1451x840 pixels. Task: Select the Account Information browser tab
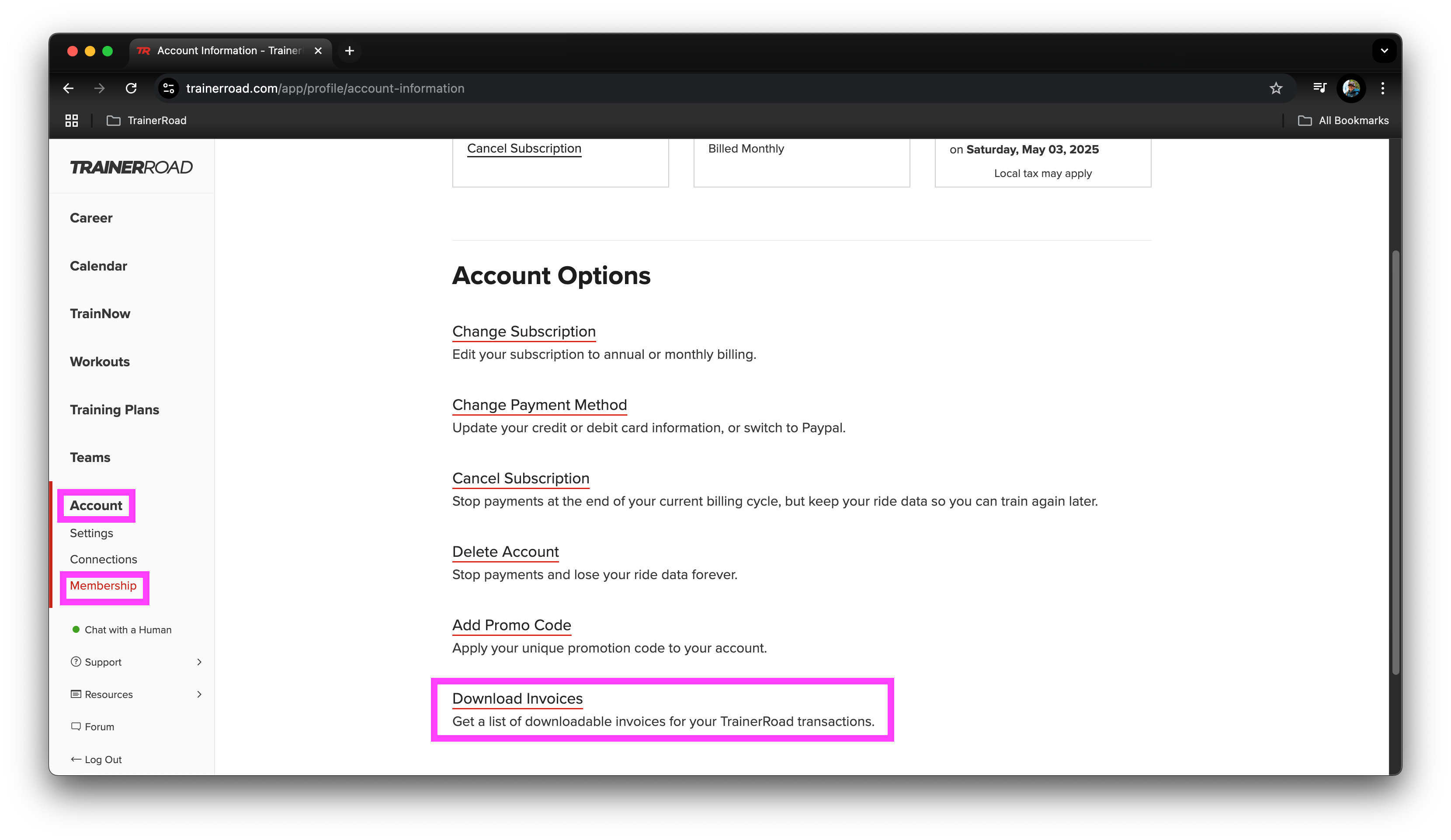coord(230,51)
